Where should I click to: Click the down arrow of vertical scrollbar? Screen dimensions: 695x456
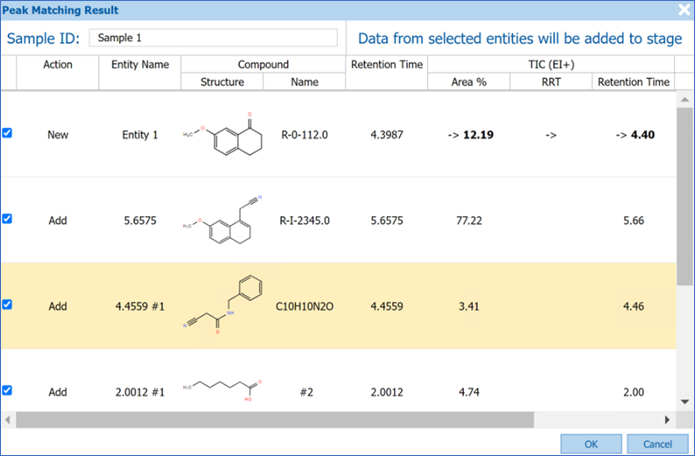coord(685,403)
